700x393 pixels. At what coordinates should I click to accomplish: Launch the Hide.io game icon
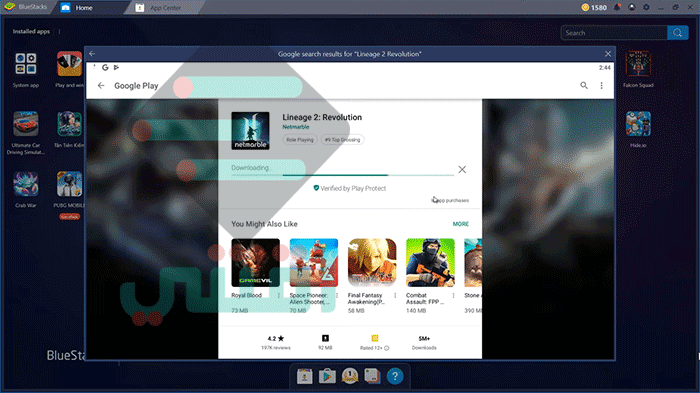[638, 124]
